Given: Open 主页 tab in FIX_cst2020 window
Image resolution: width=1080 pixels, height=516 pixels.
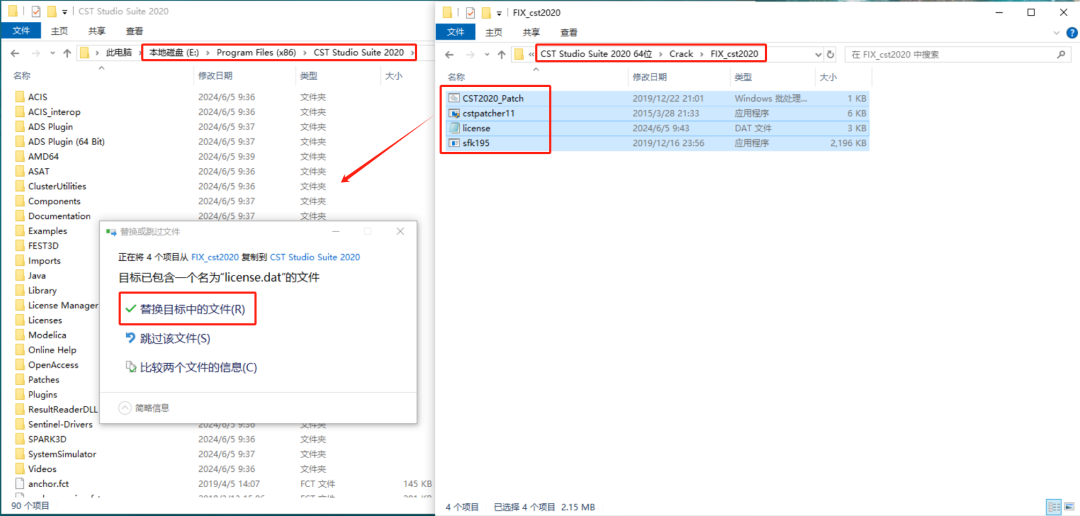Looking at the screenshot, I should click(x=494, y=32).
